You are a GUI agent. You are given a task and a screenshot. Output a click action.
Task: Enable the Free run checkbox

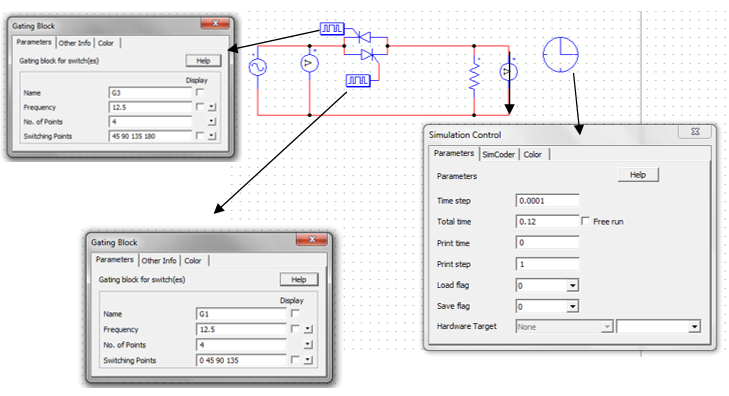(x=585, y=221)
